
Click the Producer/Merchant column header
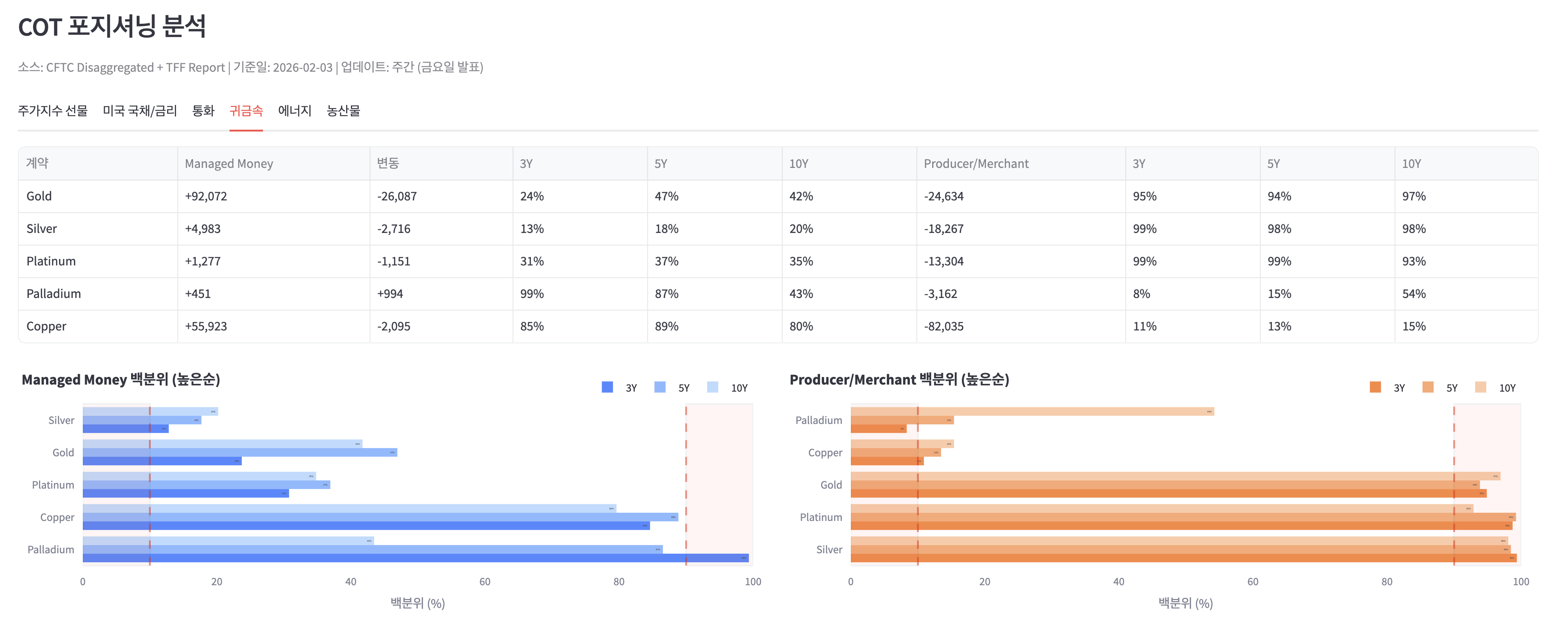(976, 163)
